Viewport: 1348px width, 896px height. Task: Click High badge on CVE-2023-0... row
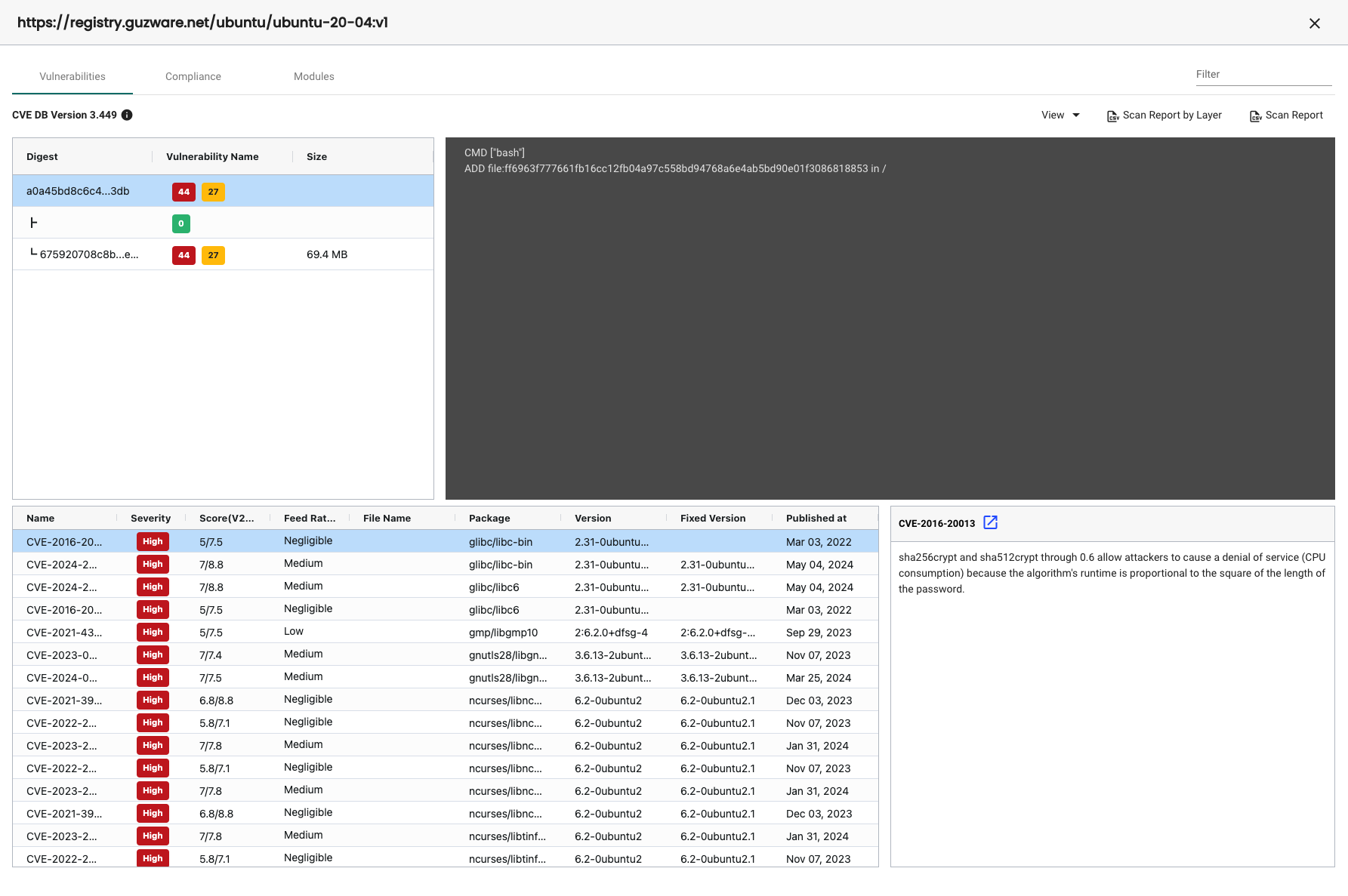click(153, 654)
